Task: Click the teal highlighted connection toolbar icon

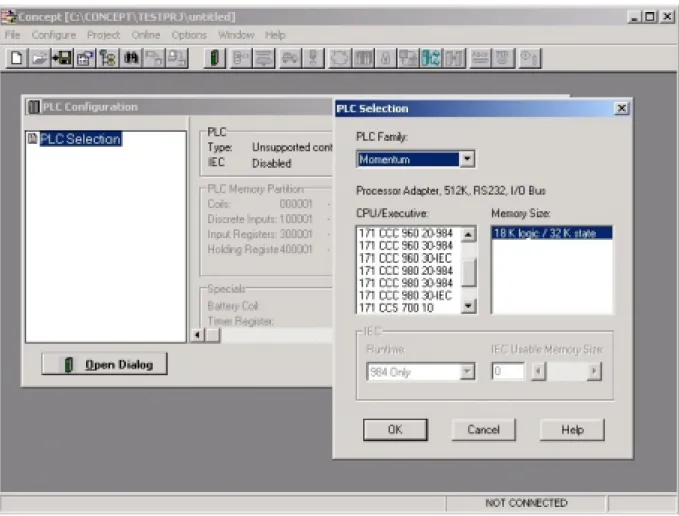Action: click(431, 58)
